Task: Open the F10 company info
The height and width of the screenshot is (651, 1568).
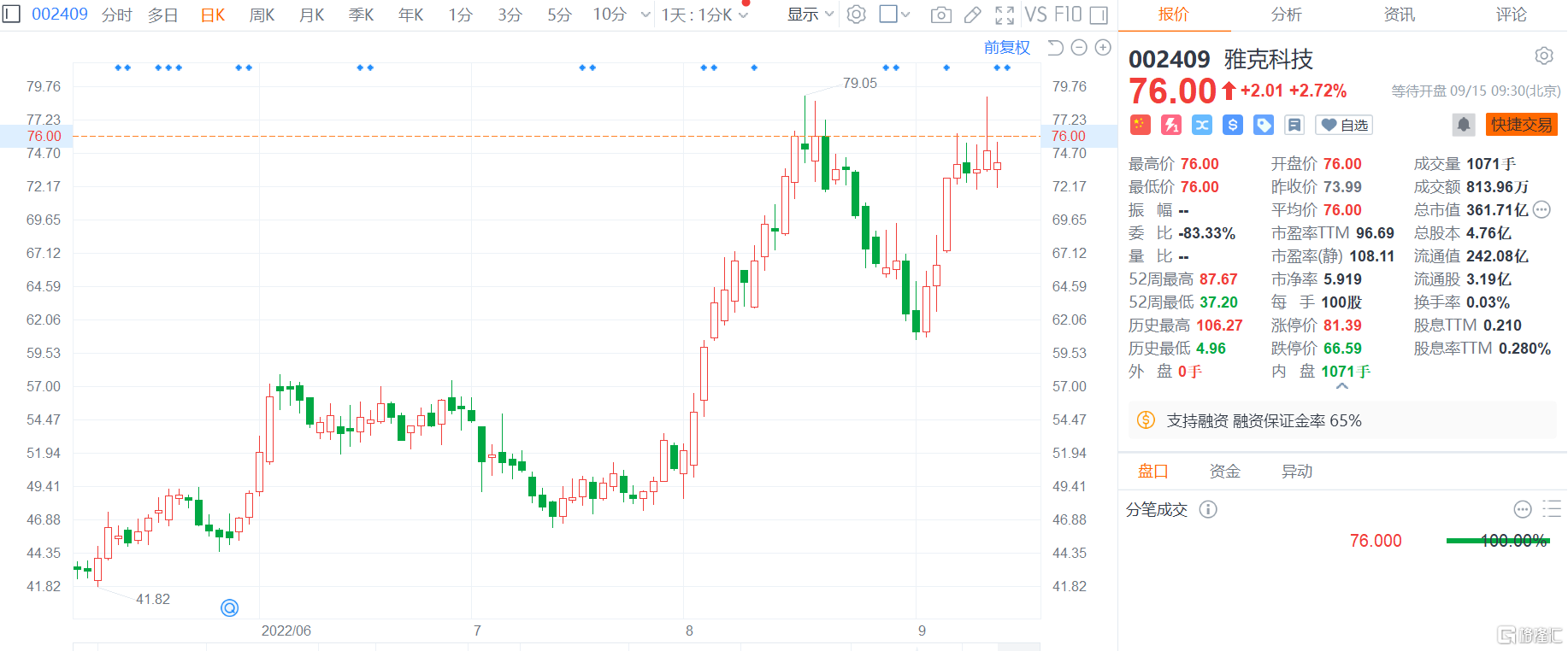Action: pos(1068,15)
